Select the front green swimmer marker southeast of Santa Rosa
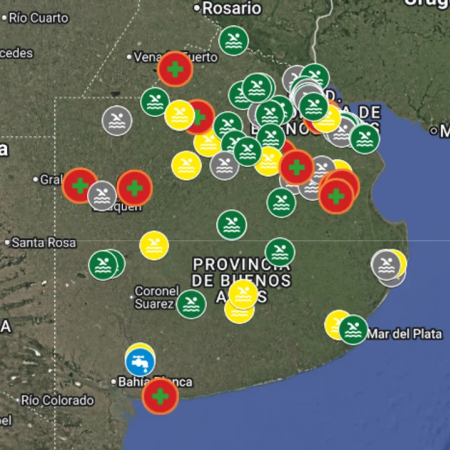 [x=103, y=265]
